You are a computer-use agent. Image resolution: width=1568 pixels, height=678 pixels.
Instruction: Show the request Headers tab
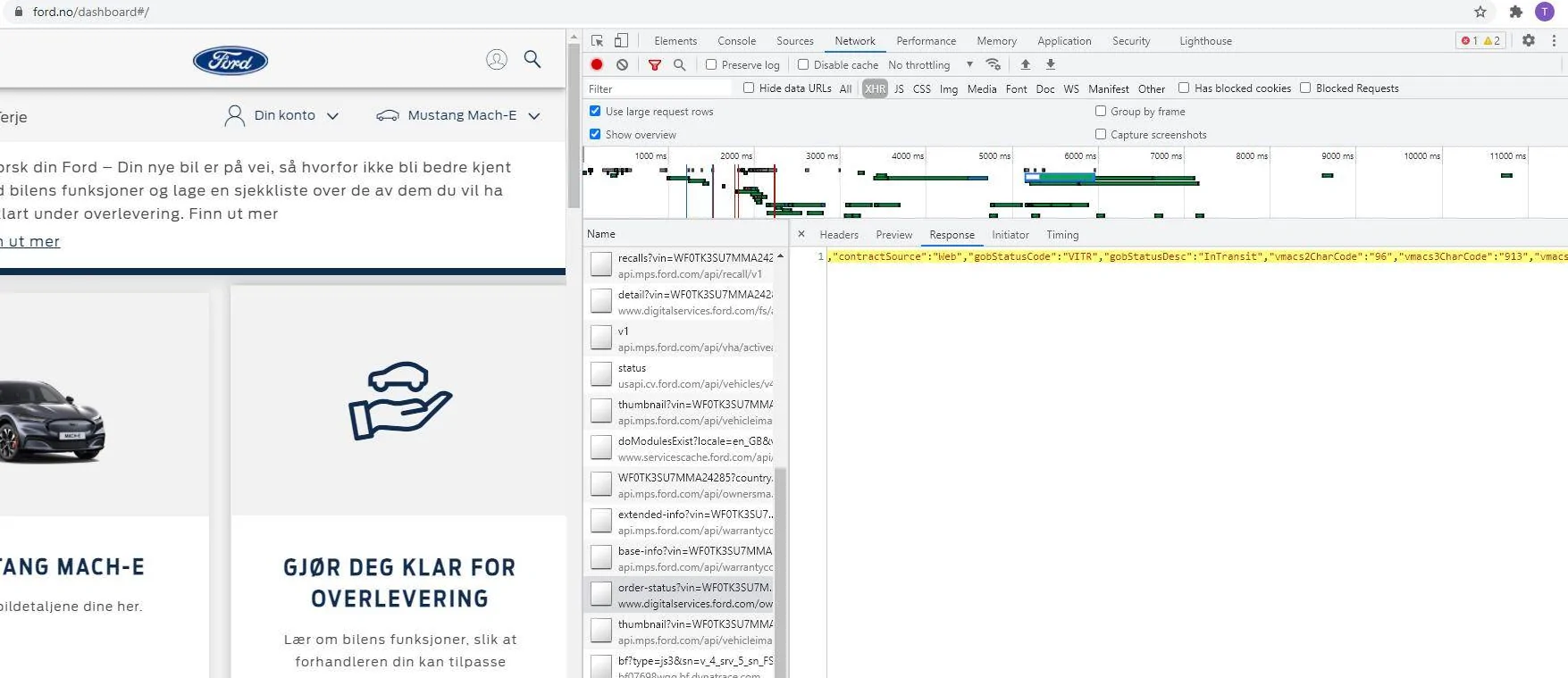click(839, 234)
